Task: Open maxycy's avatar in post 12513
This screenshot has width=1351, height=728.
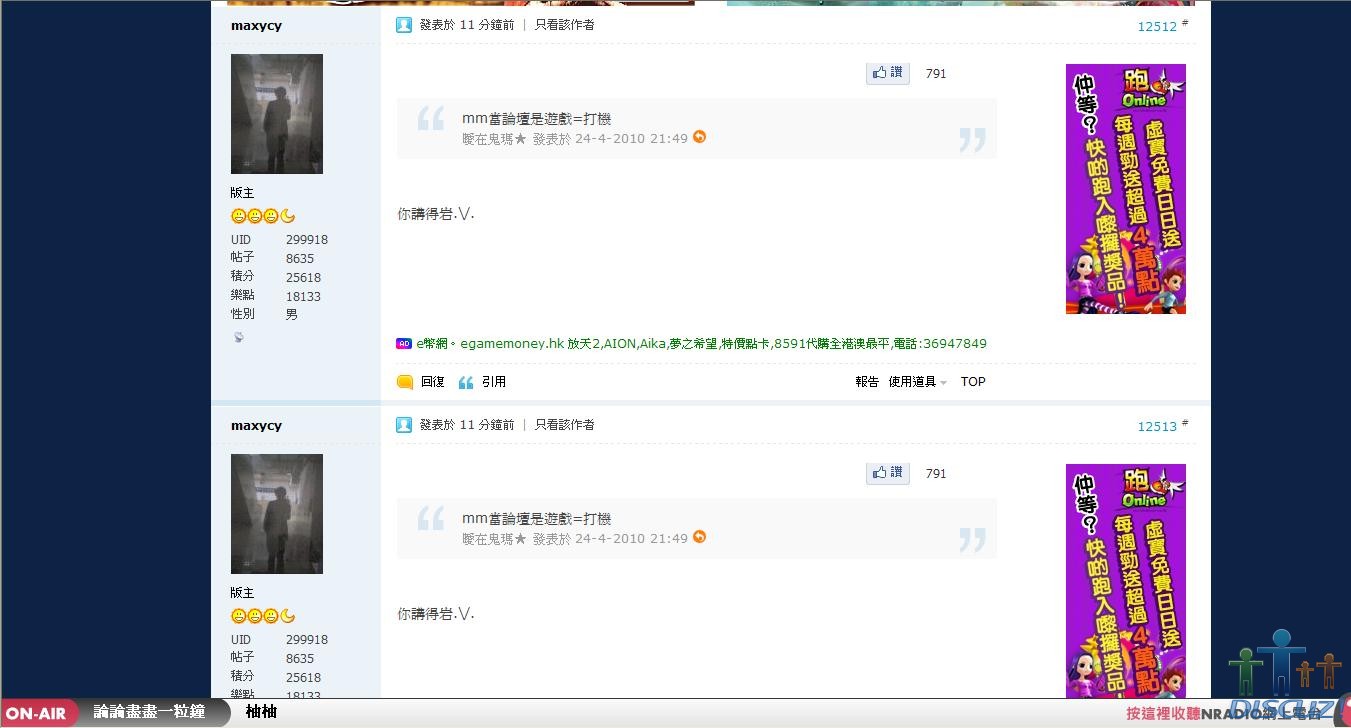Action: 277,514
